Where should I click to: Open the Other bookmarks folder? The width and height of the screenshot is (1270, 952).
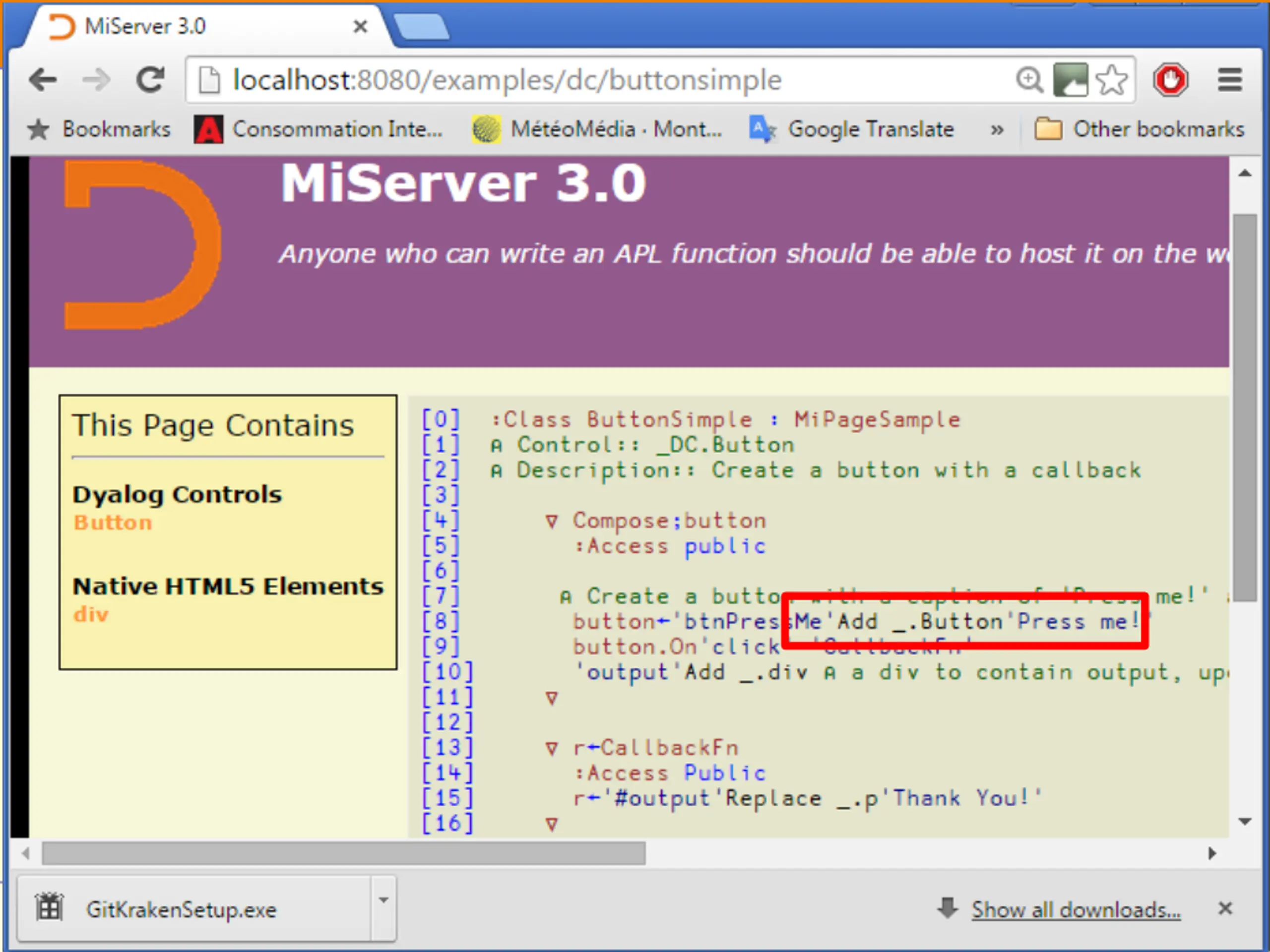(x=1139, y=129)
